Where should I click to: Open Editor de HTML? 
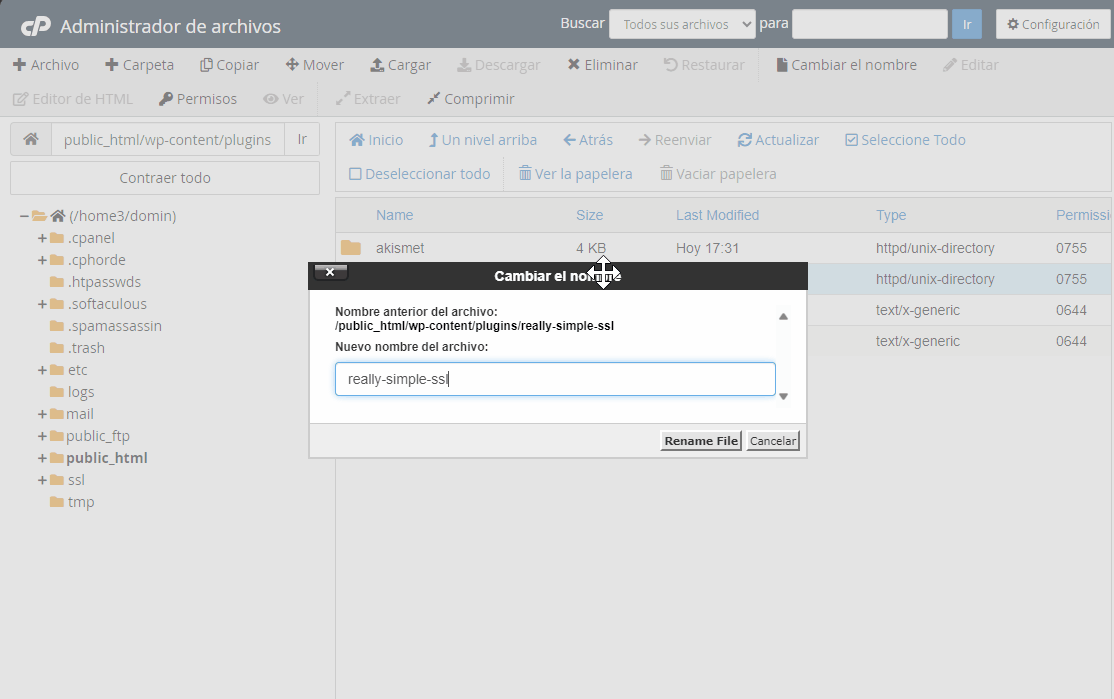click(x=73, y=99)
